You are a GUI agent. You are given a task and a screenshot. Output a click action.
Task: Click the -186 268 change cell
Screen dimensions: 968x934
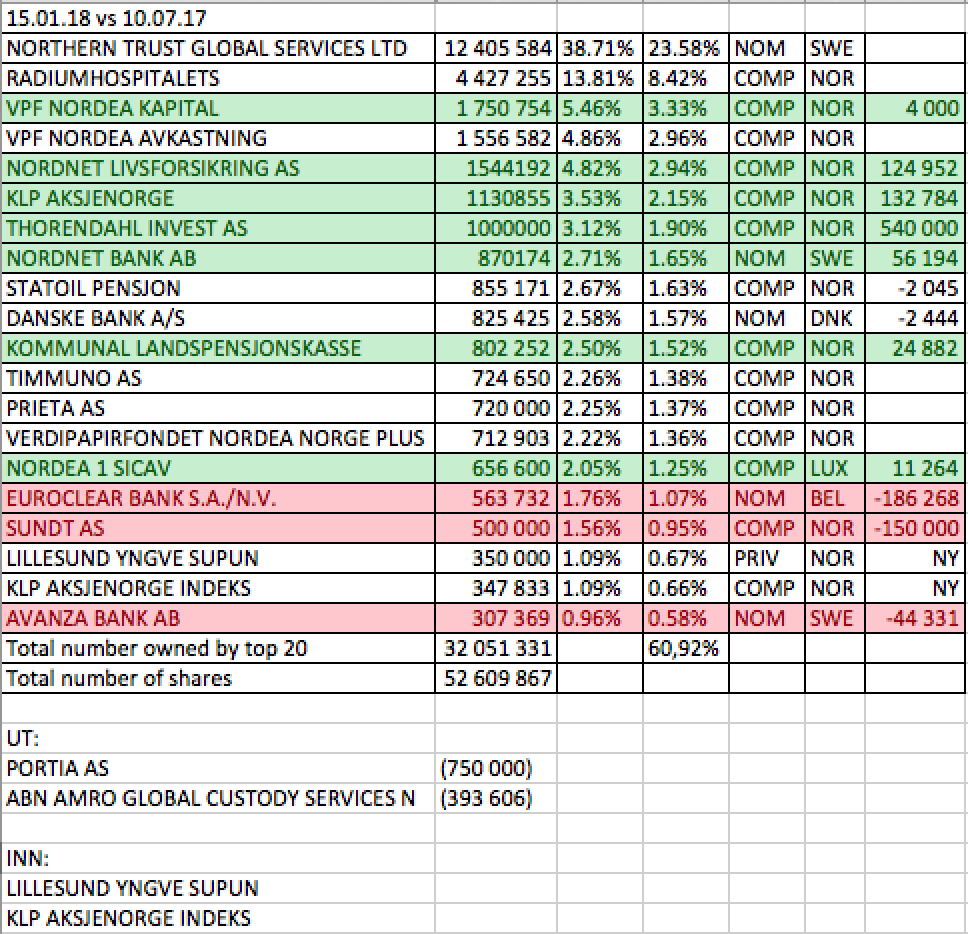coord(914,498)
